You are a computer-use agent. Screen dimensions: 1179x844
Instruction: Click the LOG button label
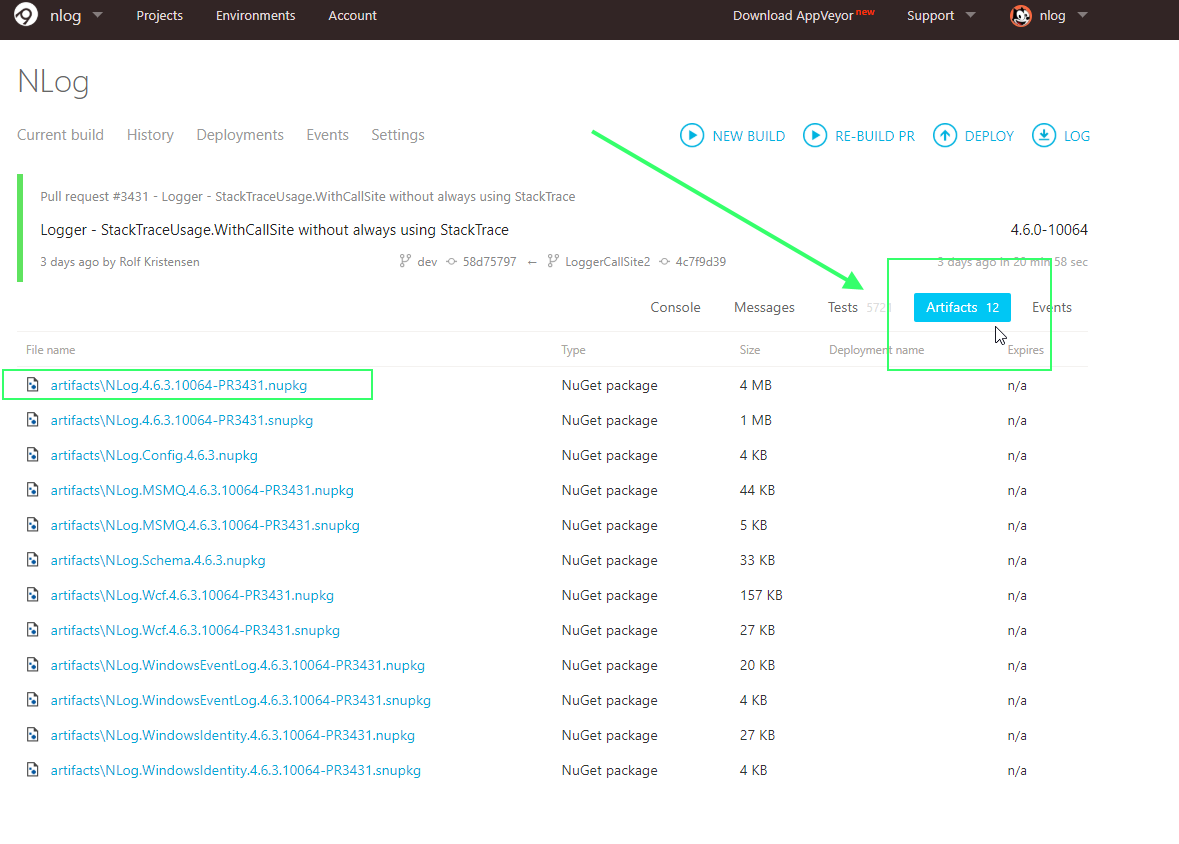(1077, 136)
